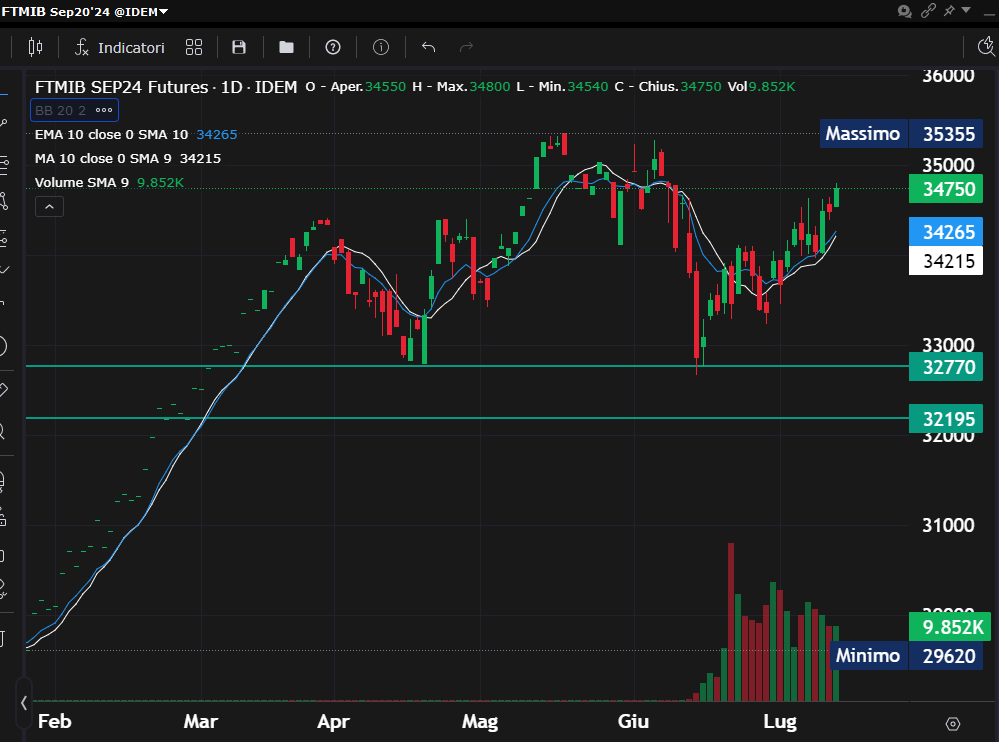
Task: Open the four-square layout templates icon
Action: click(194, 47)
